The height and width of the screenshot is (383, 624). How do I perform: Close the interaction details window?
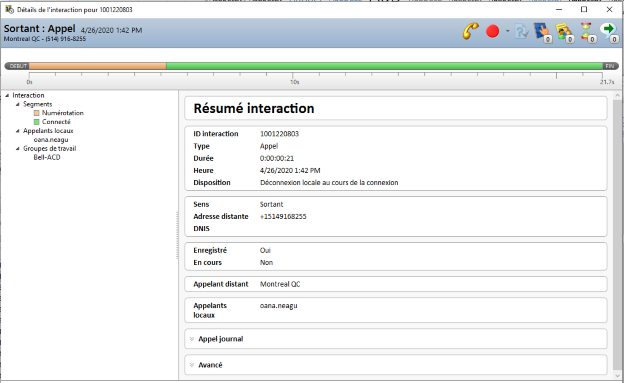point(609,9)
